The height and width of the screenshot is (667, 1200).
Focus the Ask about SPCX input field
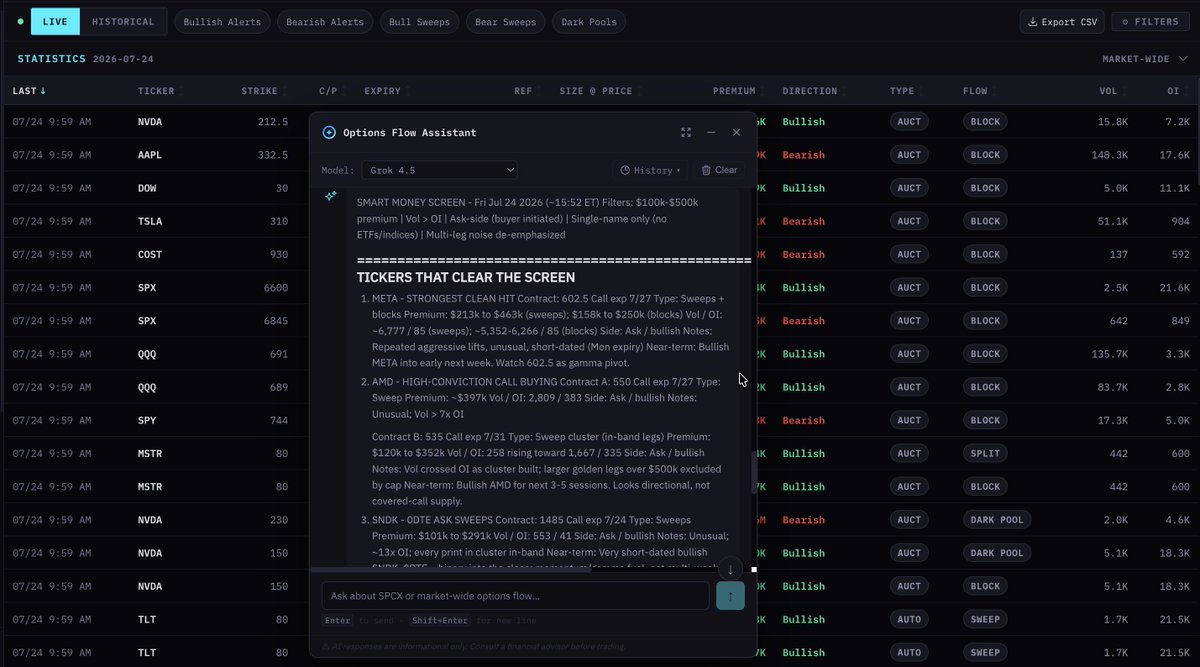click(515, 596)
